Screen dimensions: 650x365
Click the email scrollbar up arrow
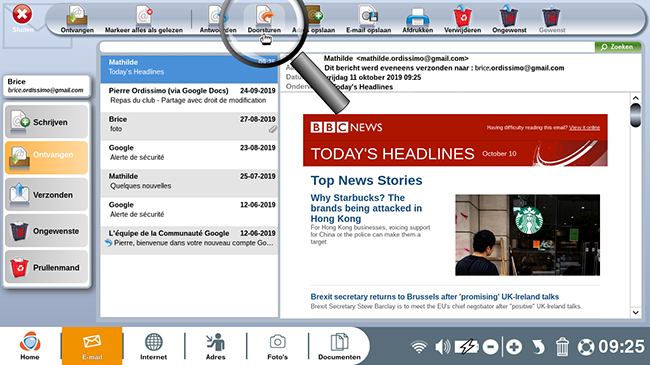(635, 98)
